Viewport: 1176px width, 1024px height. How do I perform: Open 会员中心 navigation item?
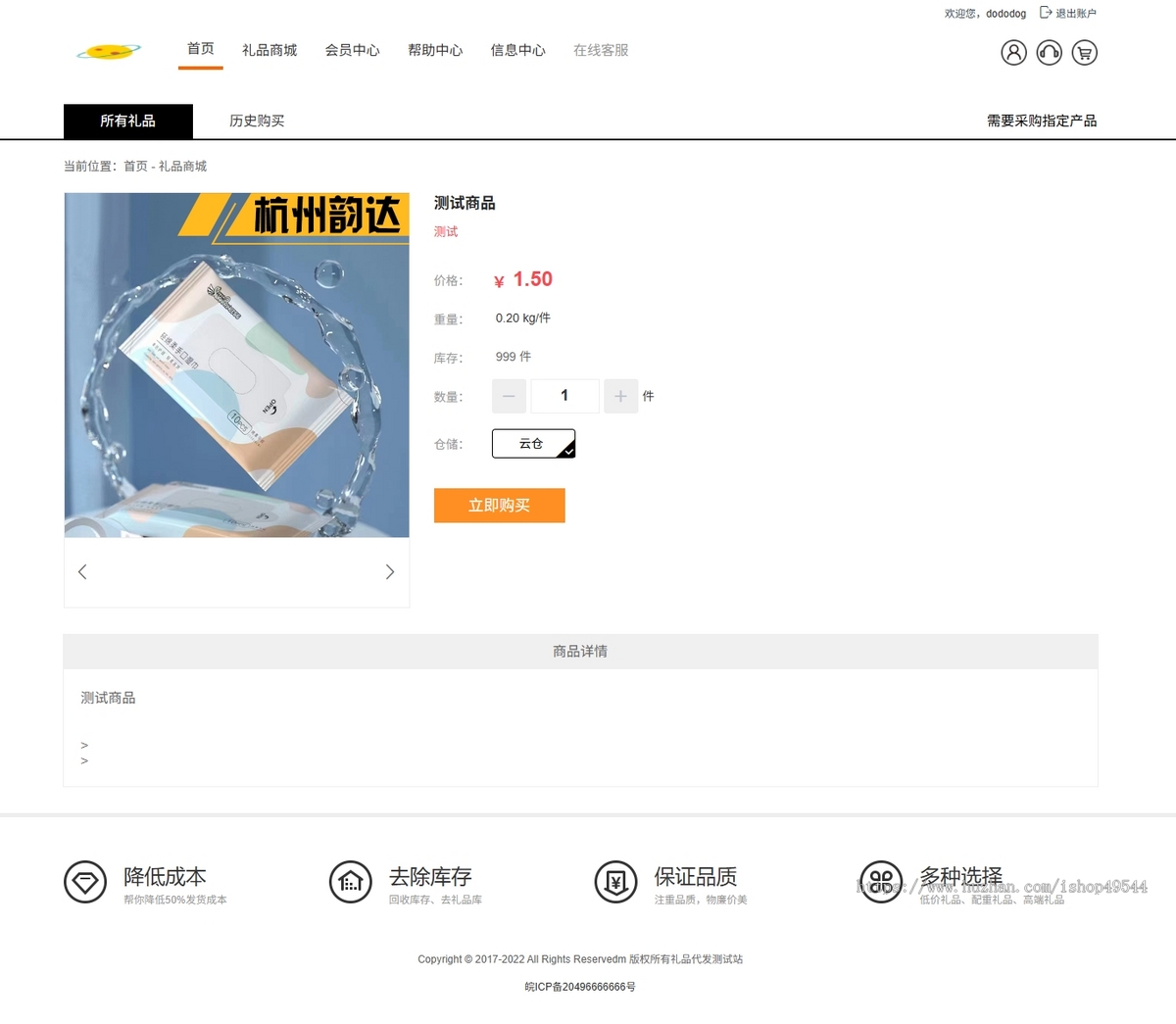[353, 50]
